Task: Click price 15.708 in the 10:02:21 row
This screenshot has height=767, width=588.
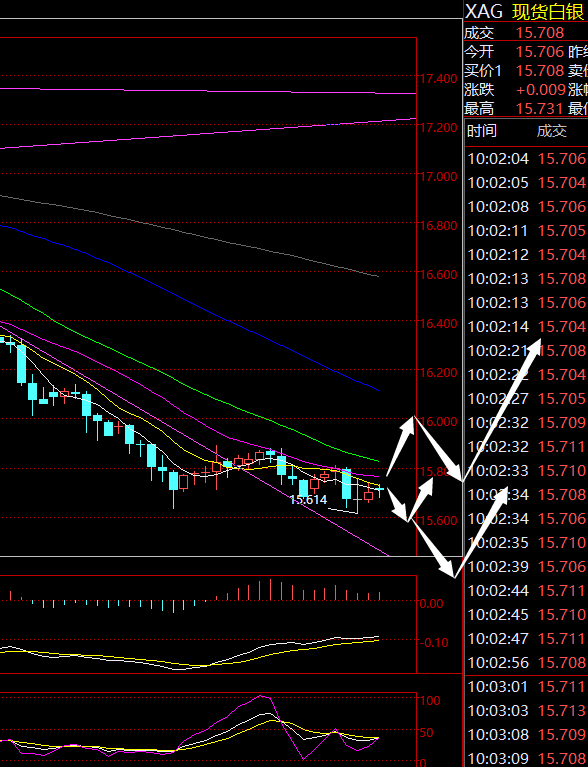Action: pyautogui.click(x=562, y=350)
